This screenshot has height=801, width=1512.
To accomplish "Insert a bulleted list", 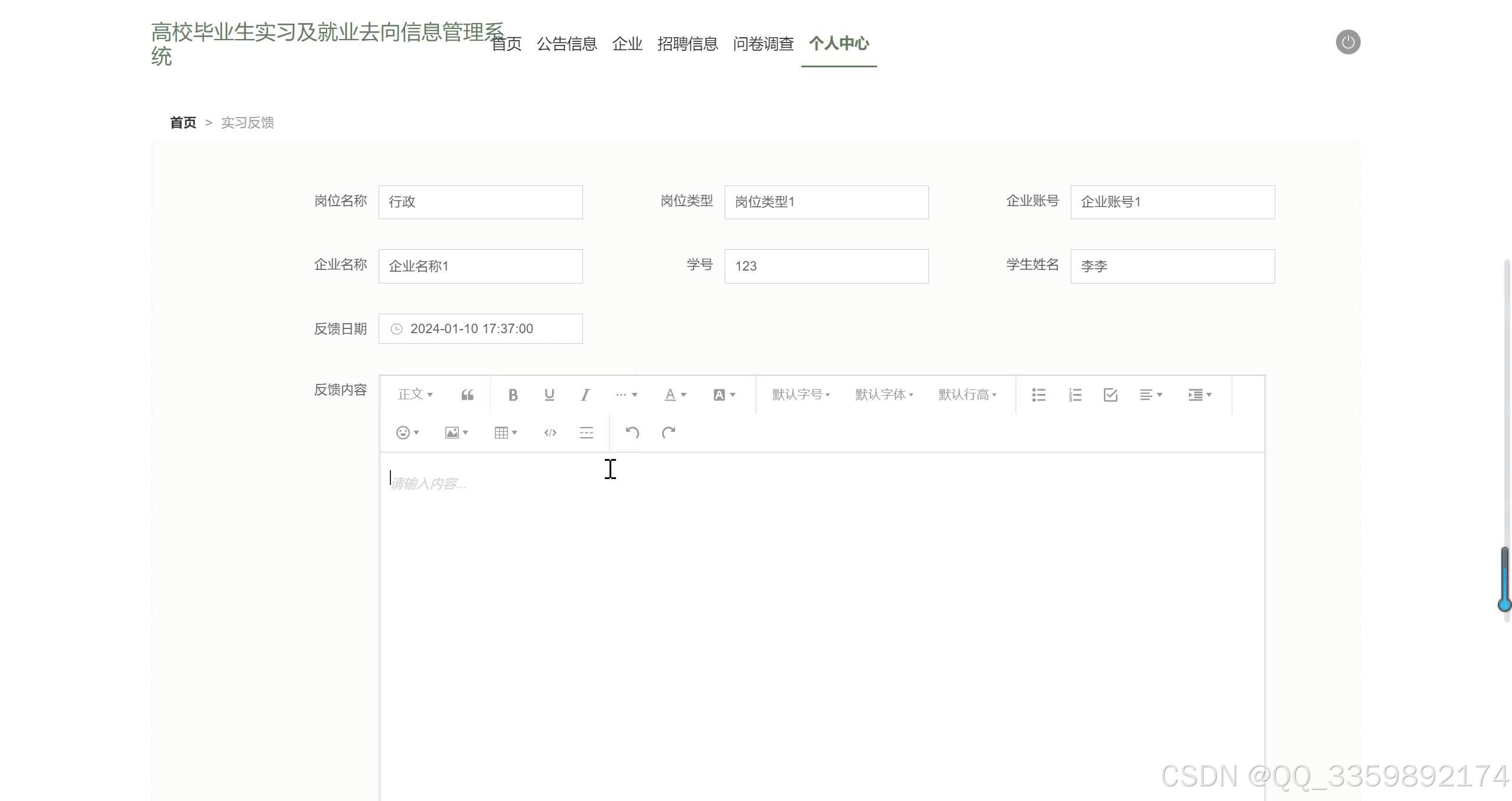I will [1038, 395].
